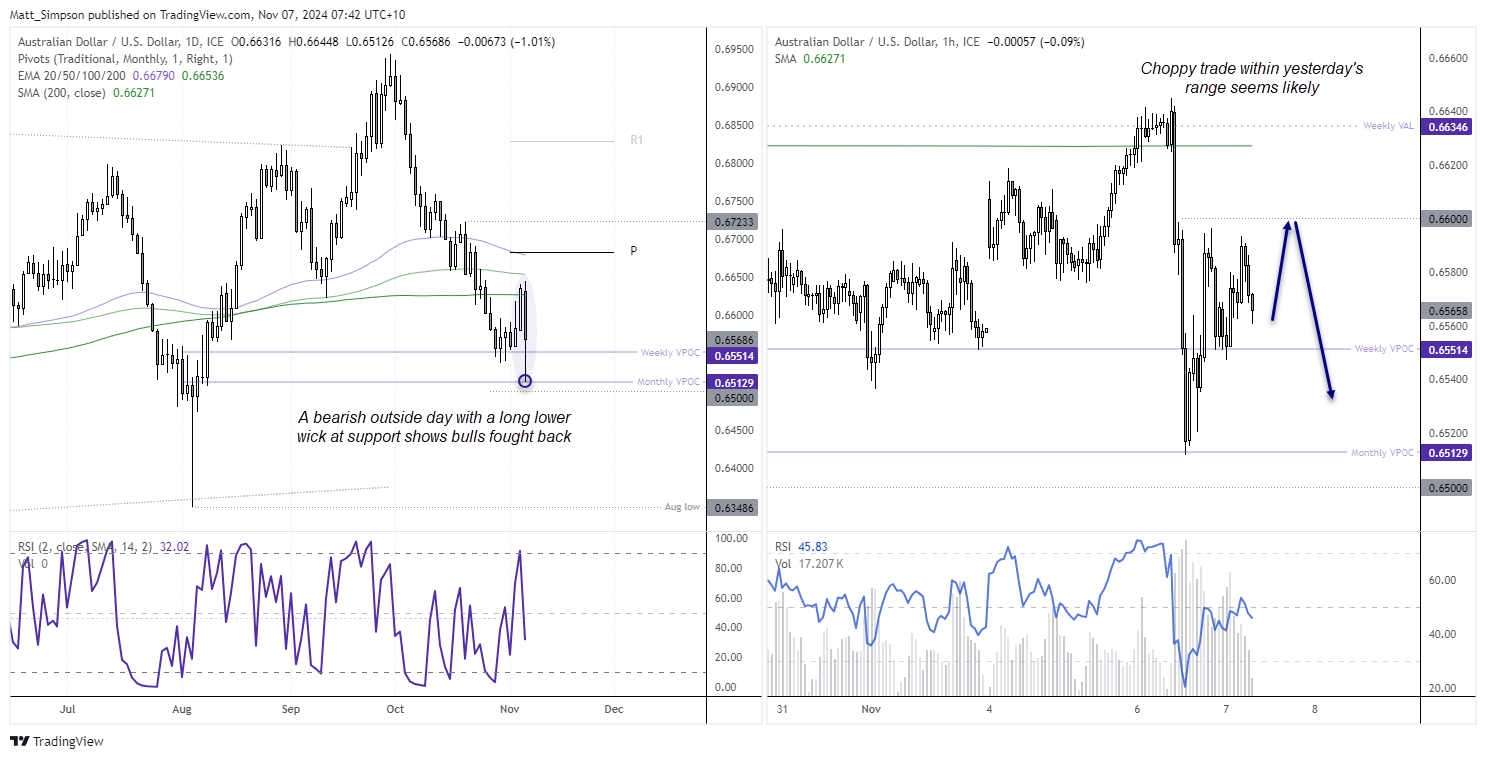Click the RSI 45.83 legend on the 1h chart

pos(803,547)
